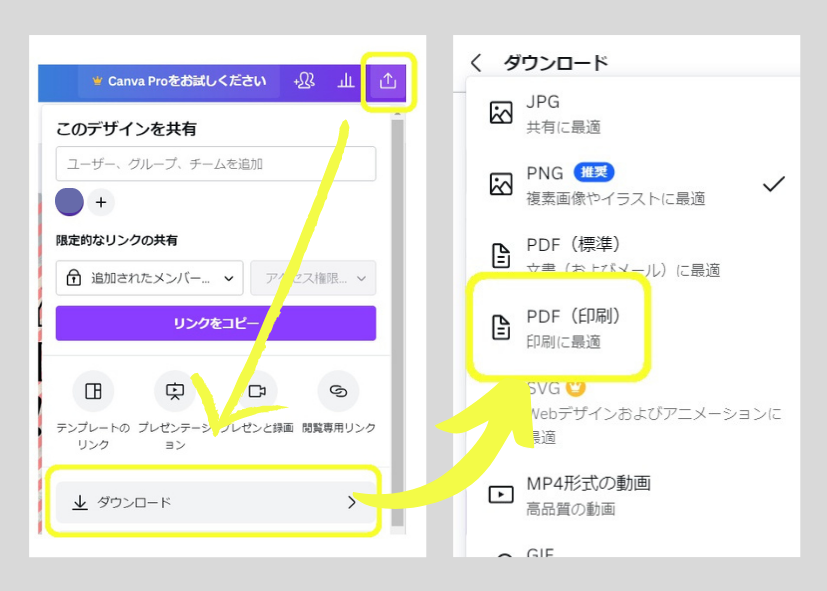Viewport: 827px width, 591px height.
Task: Expand the ダウンロード options chevron
Action: click(352, 503)
